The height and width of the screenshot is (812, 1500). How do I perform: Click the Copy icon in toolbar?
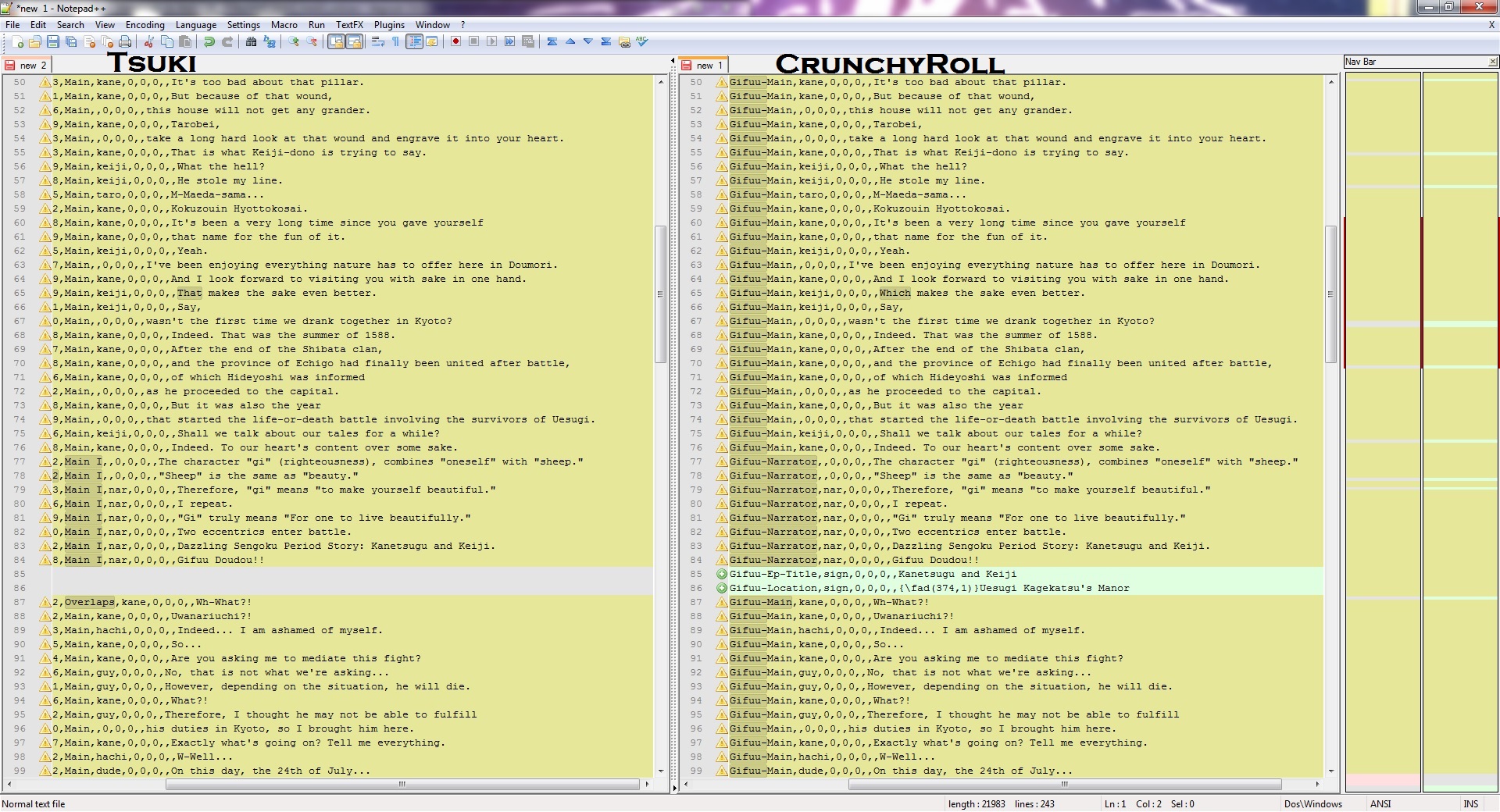coord(166,41)
